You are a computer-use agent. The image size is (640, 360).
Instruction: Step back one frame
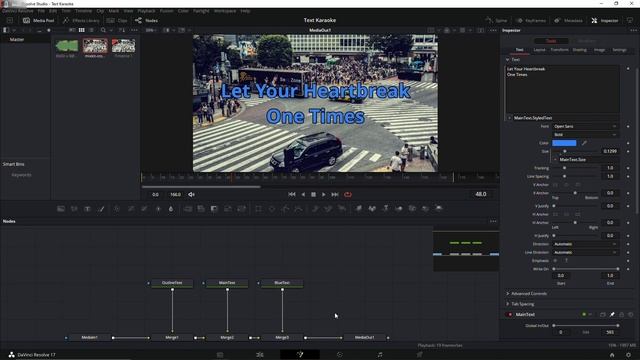[x=303, y=195]
